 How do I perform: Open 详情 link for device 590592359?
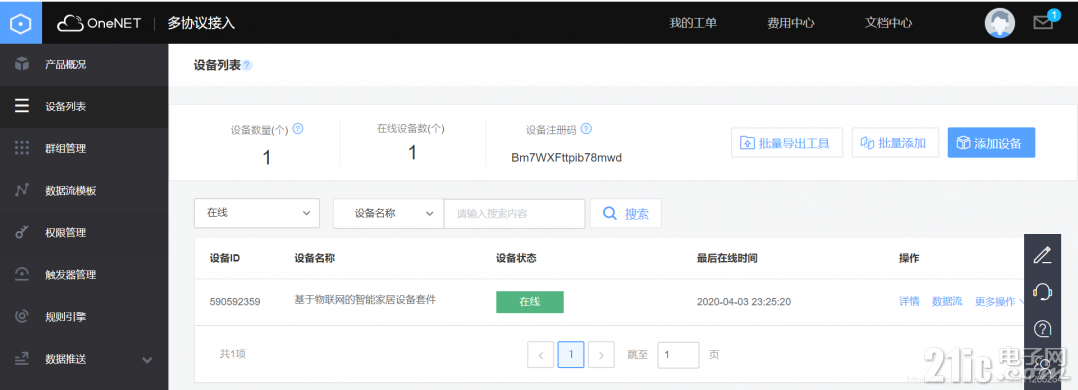909,301
